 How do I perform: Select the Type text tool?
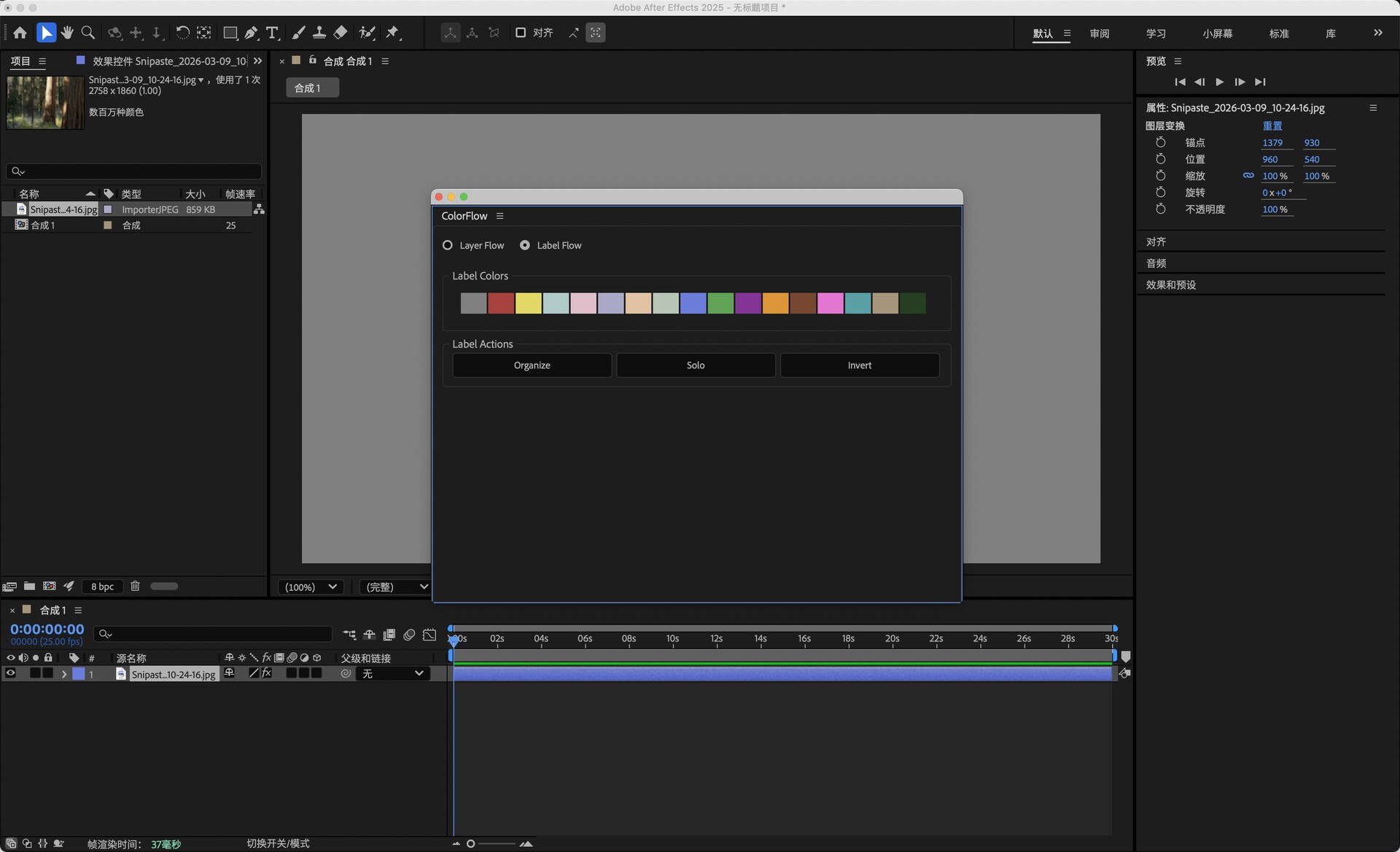(x=272, y=33)
